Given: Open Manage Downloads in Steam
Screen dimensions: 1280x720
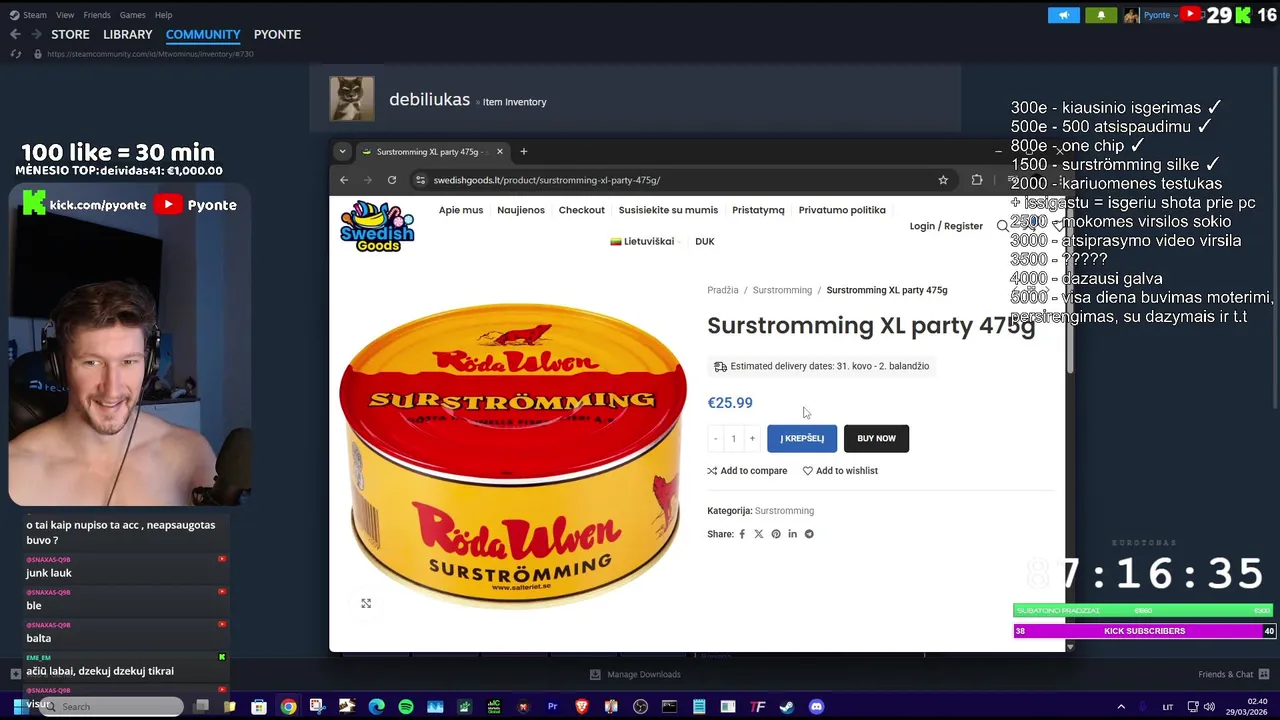Looking at the screenshot, I should 636,674.
